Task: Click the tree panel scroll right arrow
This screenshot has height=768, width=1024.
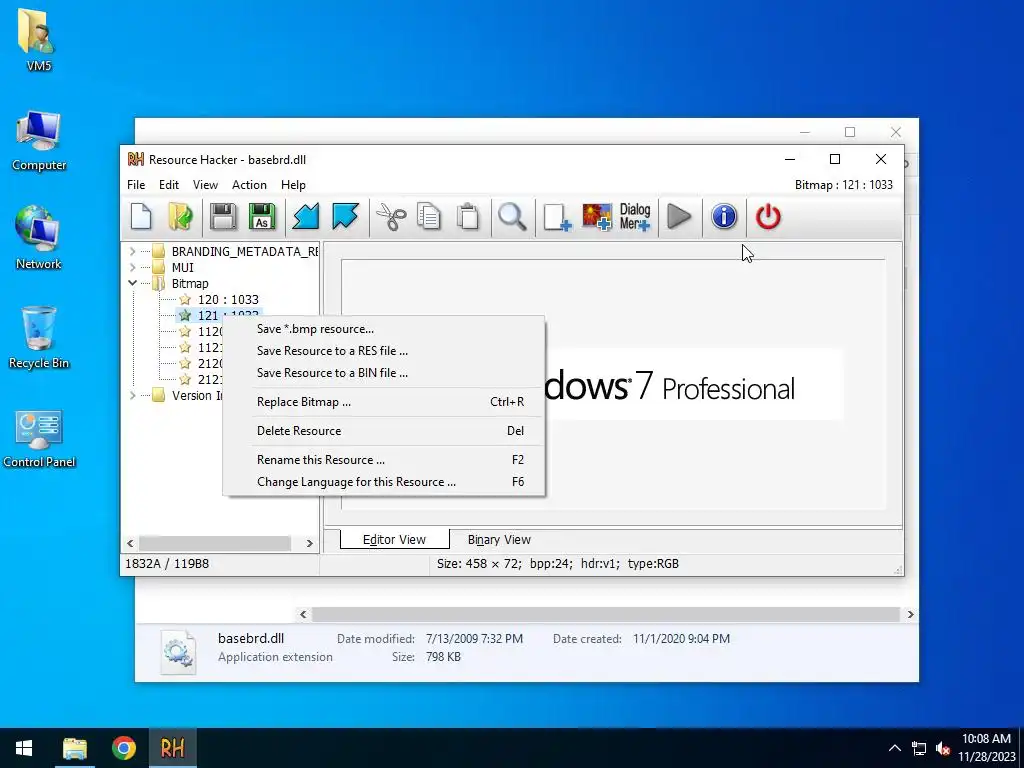Action: 310,543
